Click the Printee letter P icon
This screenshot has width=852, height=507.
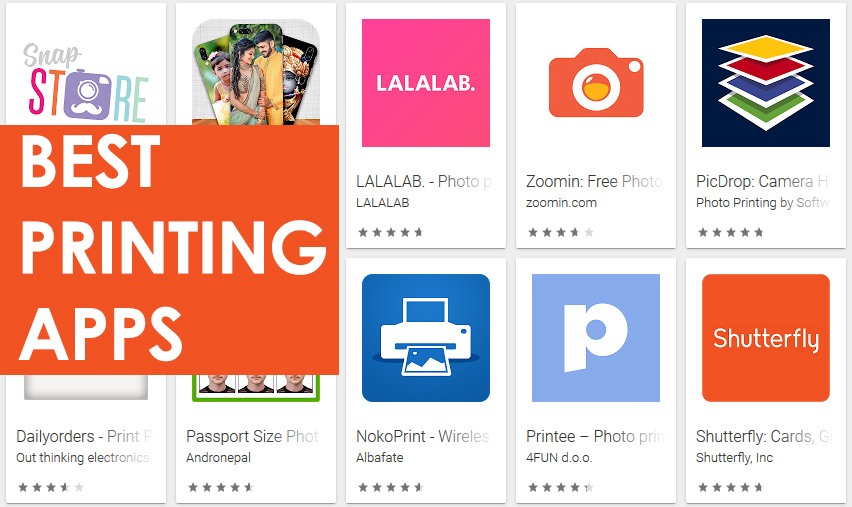point(596,338)
